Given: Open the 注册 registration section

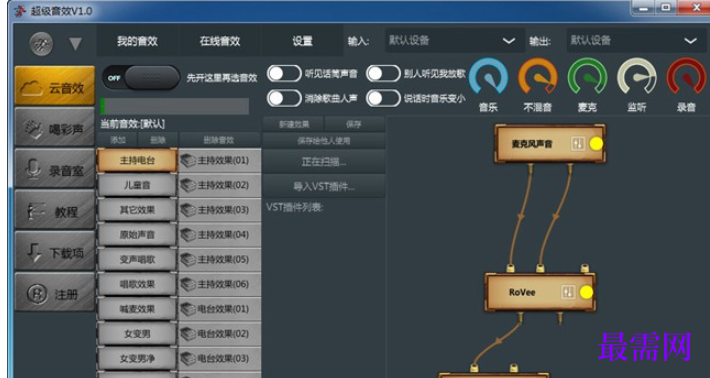Looking at the screenshot, I should [x=55, y=293].
